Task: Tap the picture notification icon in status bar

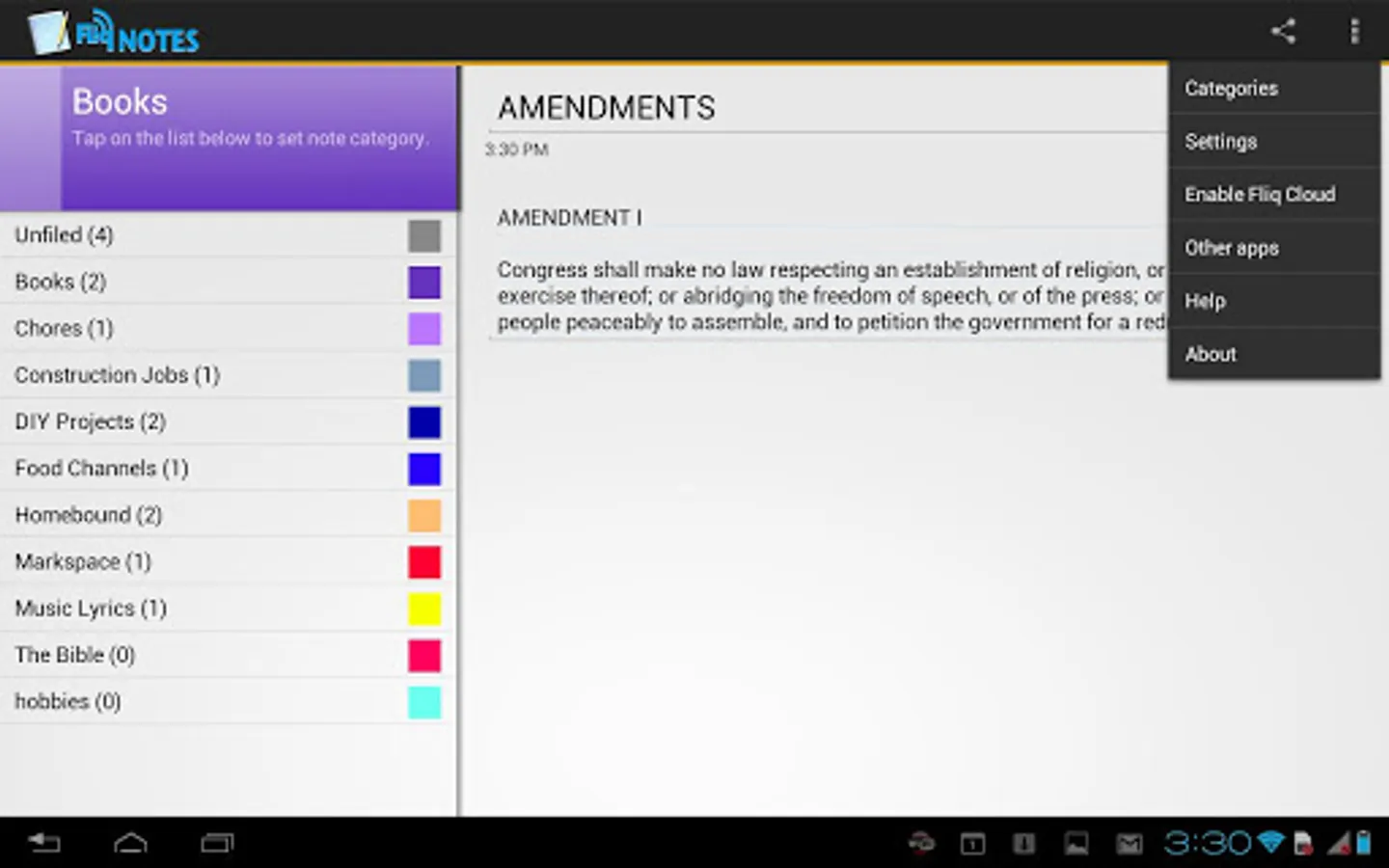Action: pos(1076,845)
